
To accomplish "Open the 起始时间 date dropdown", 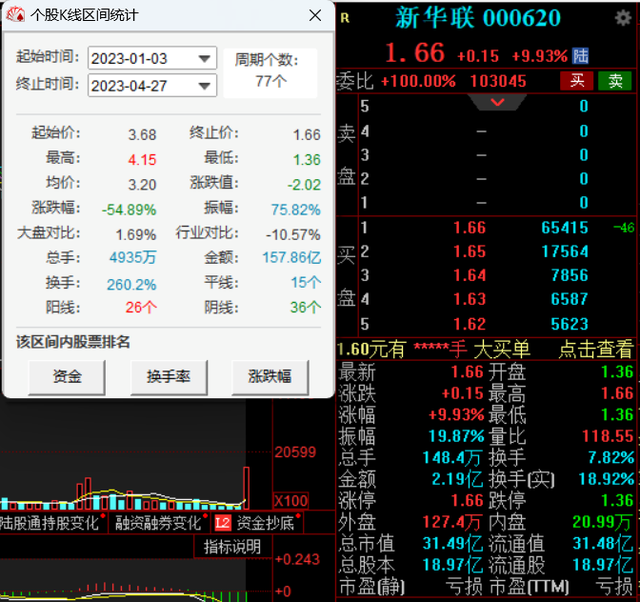I will pos(204,59).
